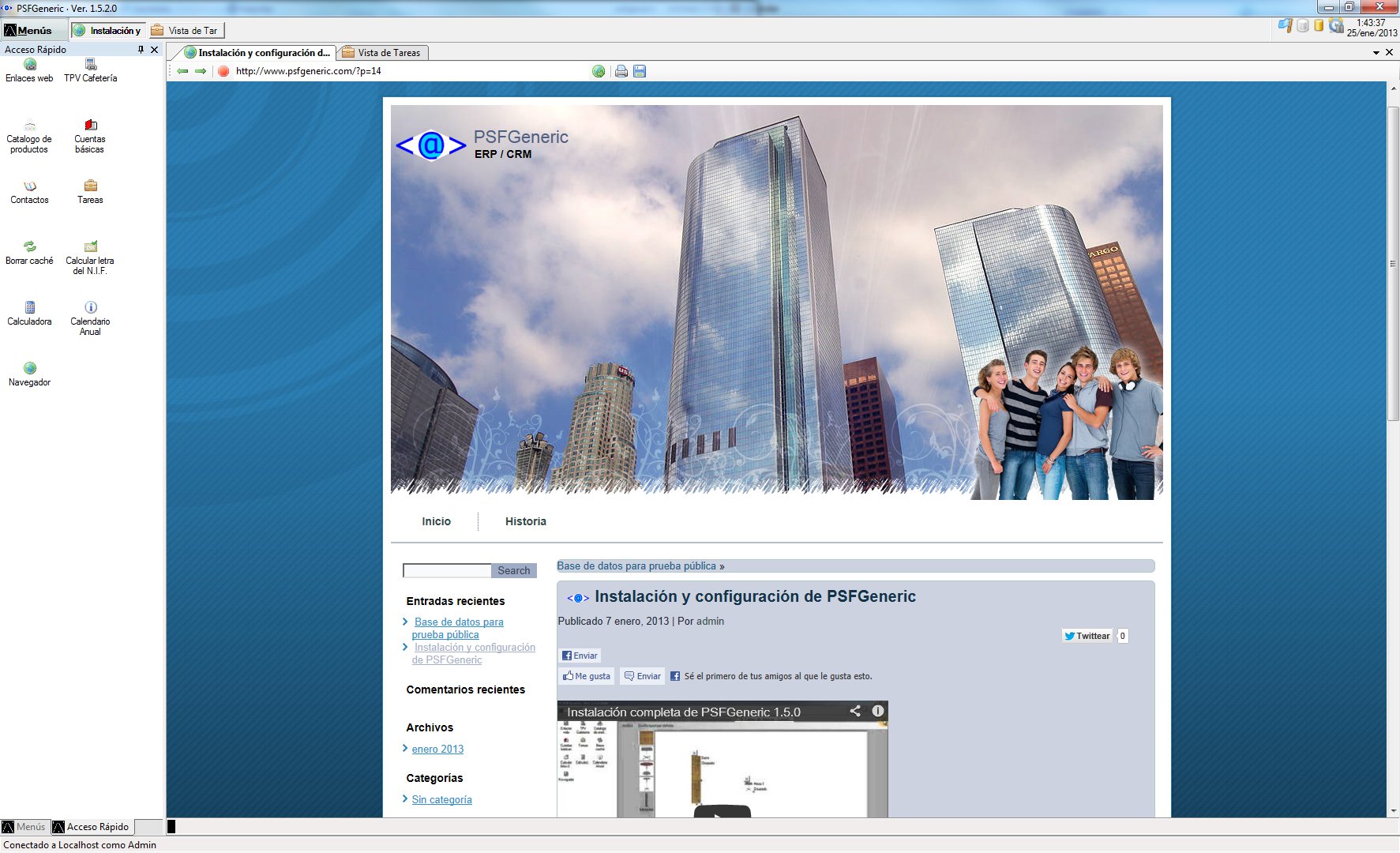
Task: Print the page with printer icon
Action: point(621,71)
